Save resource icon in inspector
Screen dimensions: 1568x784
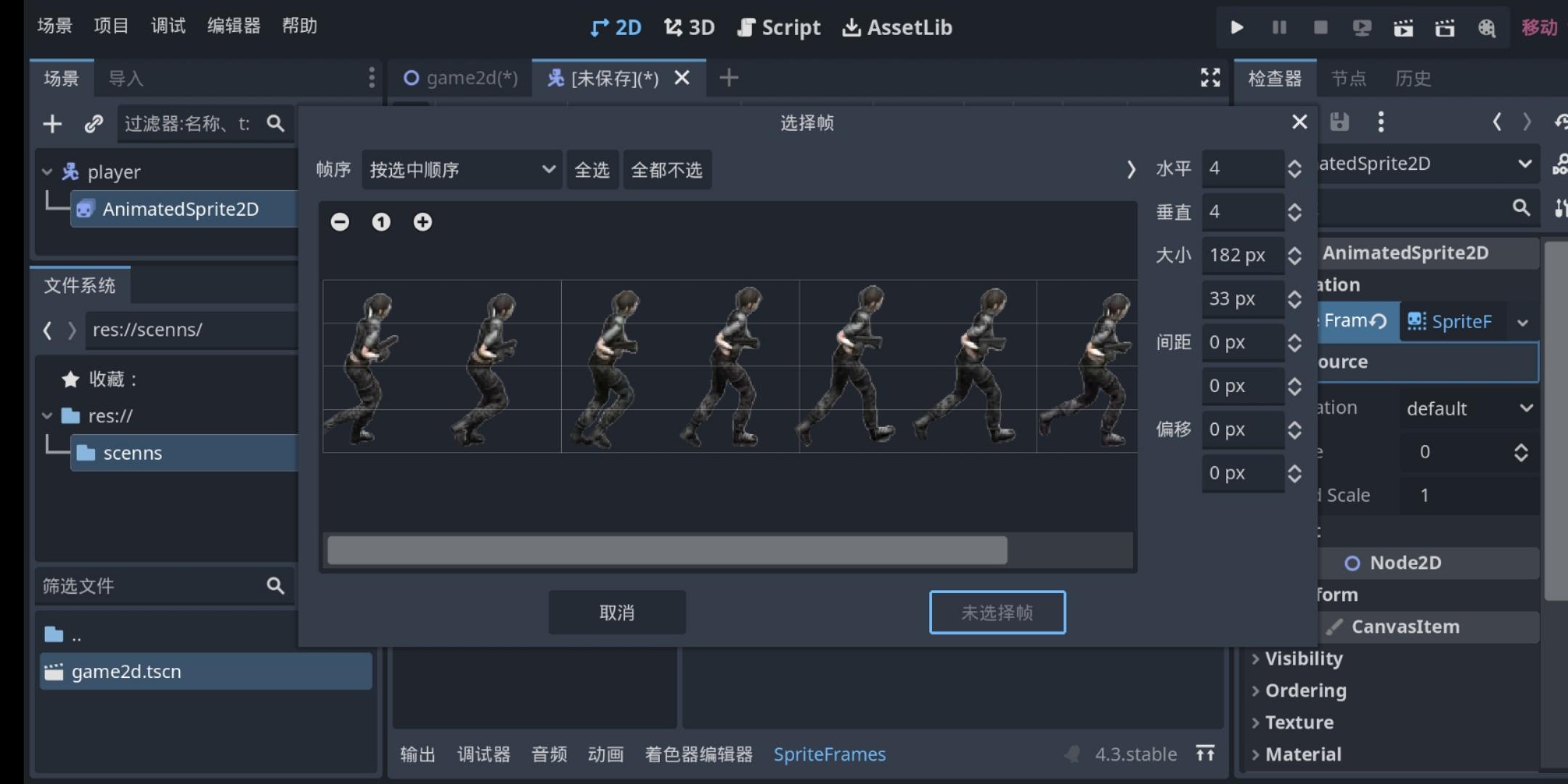pos(1339,122)
